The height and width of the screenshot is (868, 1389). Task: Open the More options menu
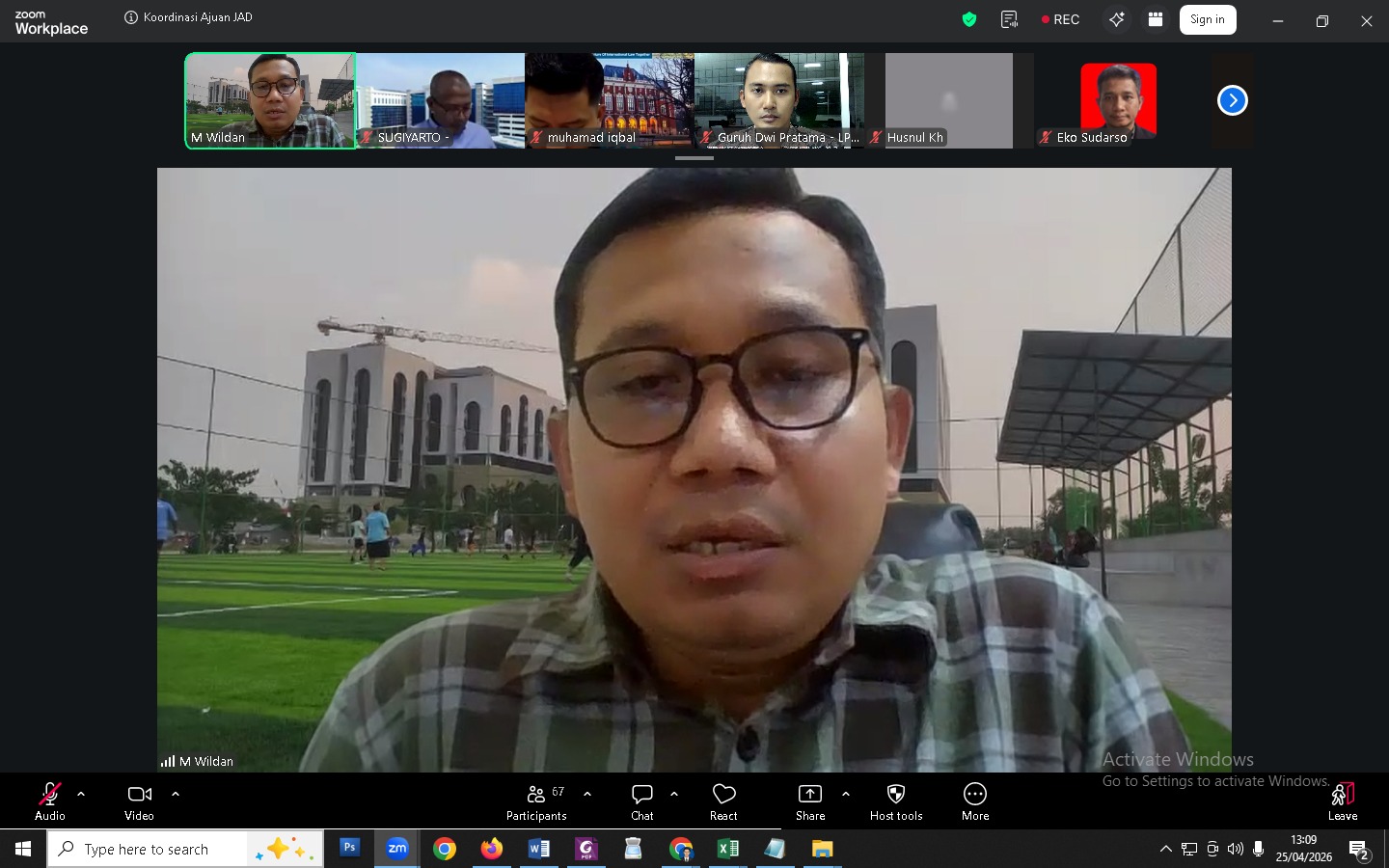click(x=975, y=800)
